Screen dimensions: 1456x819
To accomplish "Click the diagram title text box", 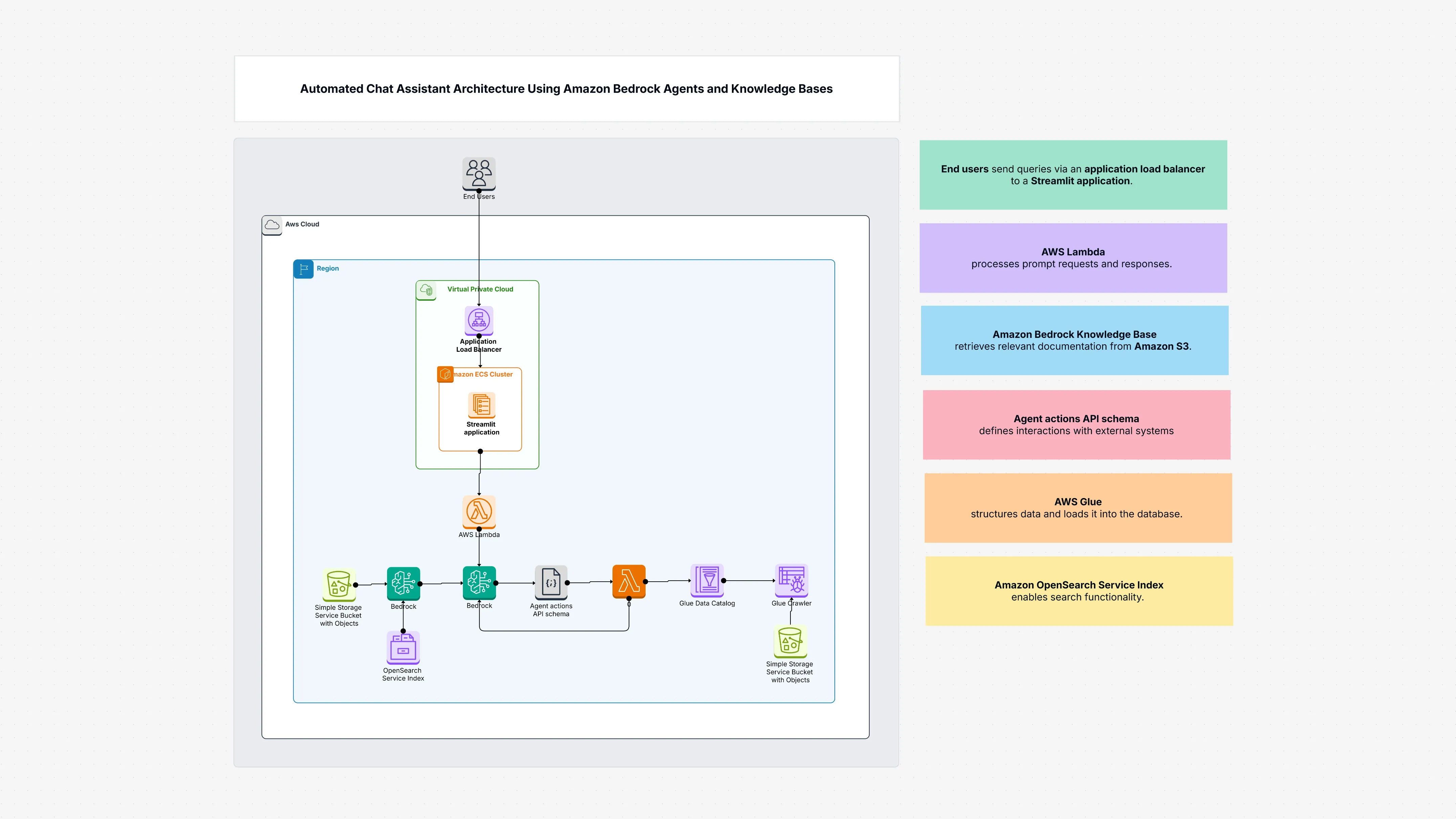I will [566, 89].
